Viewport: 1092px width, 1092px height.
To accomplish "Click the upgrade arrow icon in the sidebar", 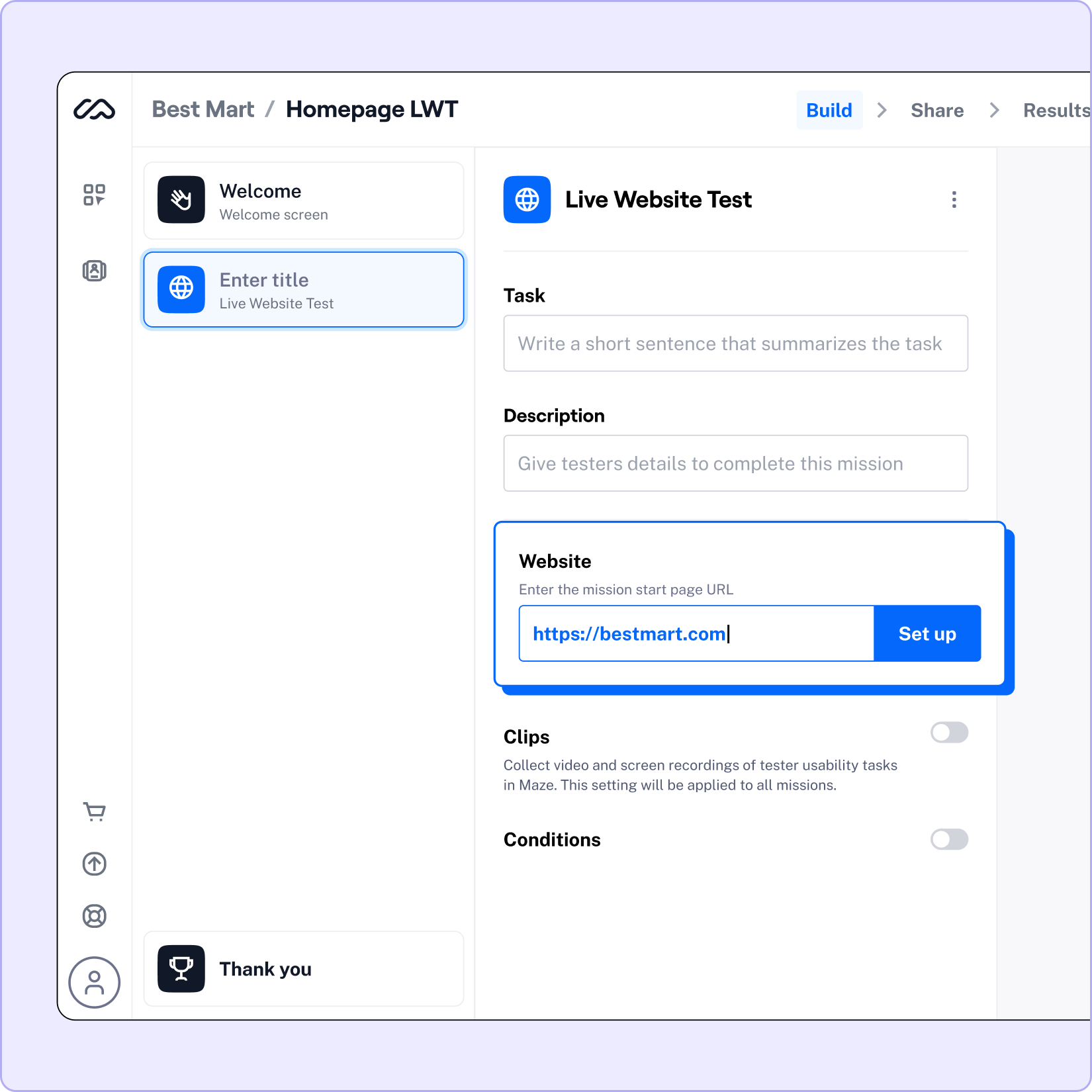I will point(94,864).
